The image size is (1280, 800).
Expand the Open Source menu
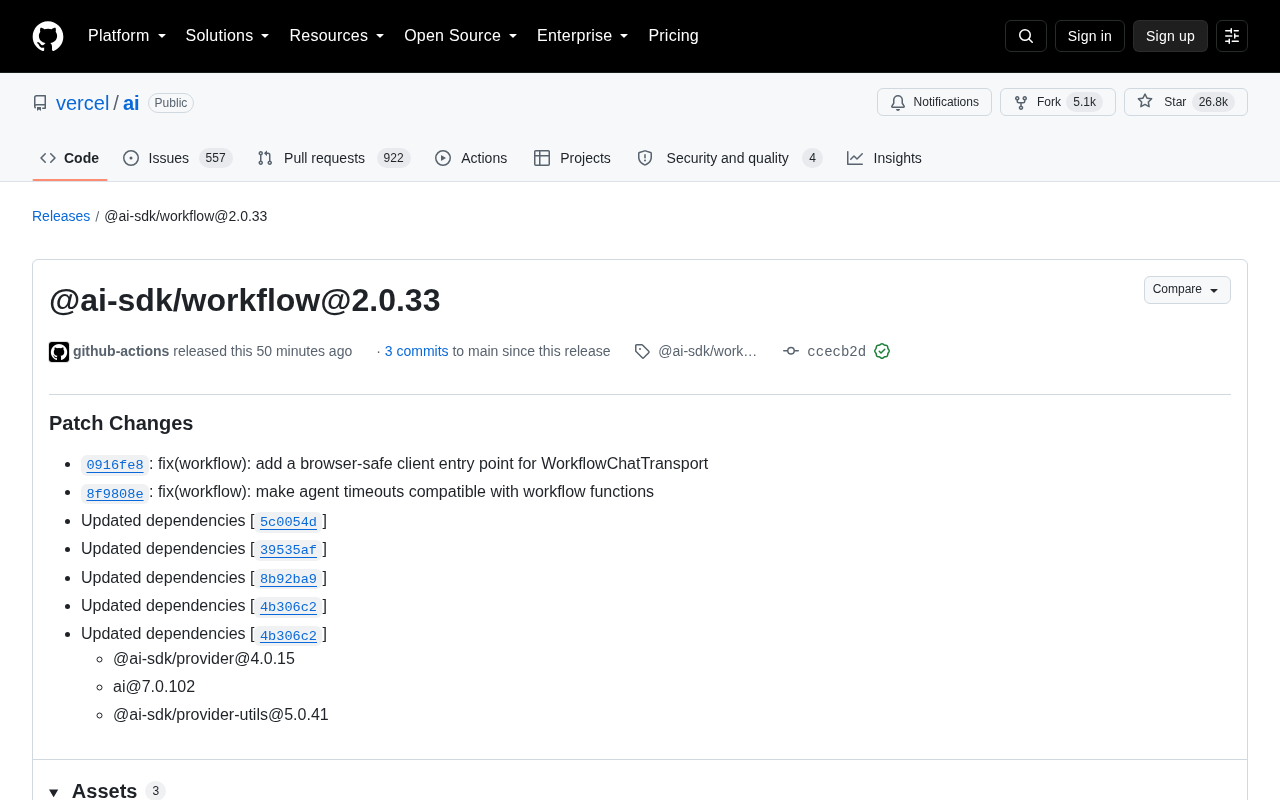[x=461, y=36]
